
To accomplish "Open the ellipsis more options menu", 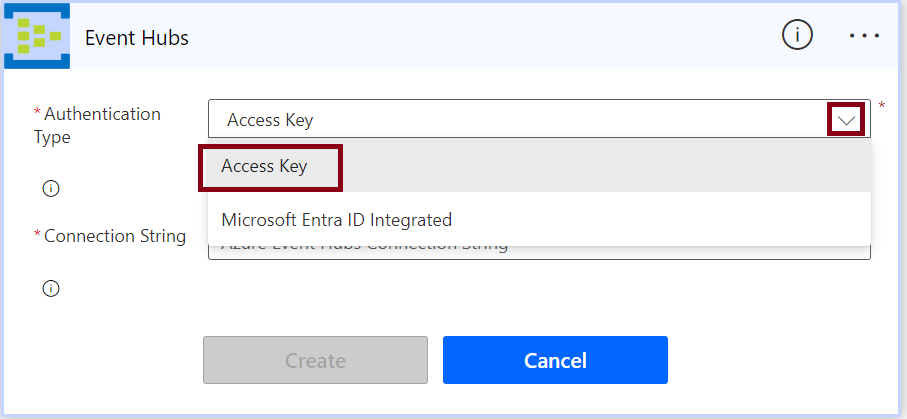I will tap(864, 35).
